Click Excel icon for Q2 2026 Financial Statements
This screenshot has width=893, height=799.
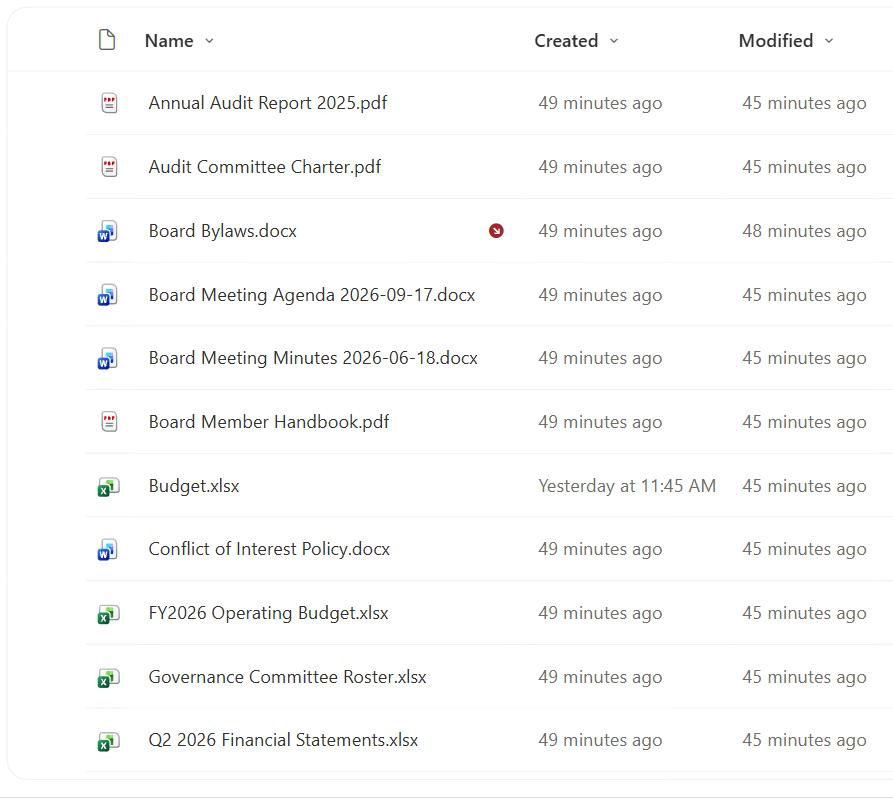pyautogui.click(x=108, y=741)
